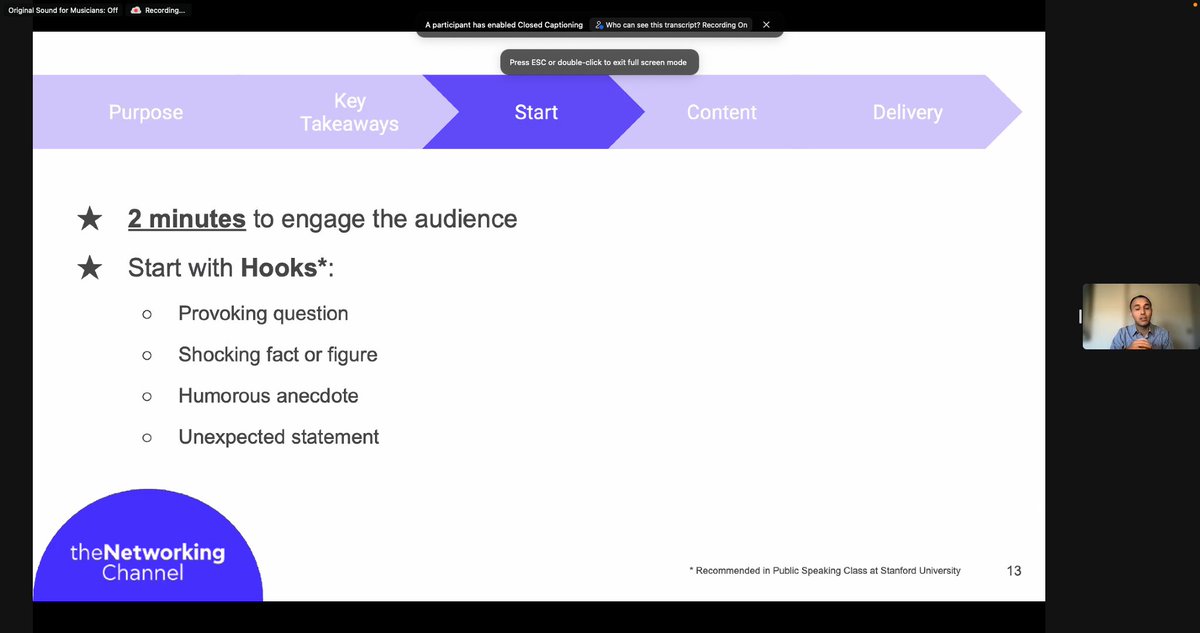Click the handle bar beside speaker video
The image size is (1200, 633).
pos(1079,316)
